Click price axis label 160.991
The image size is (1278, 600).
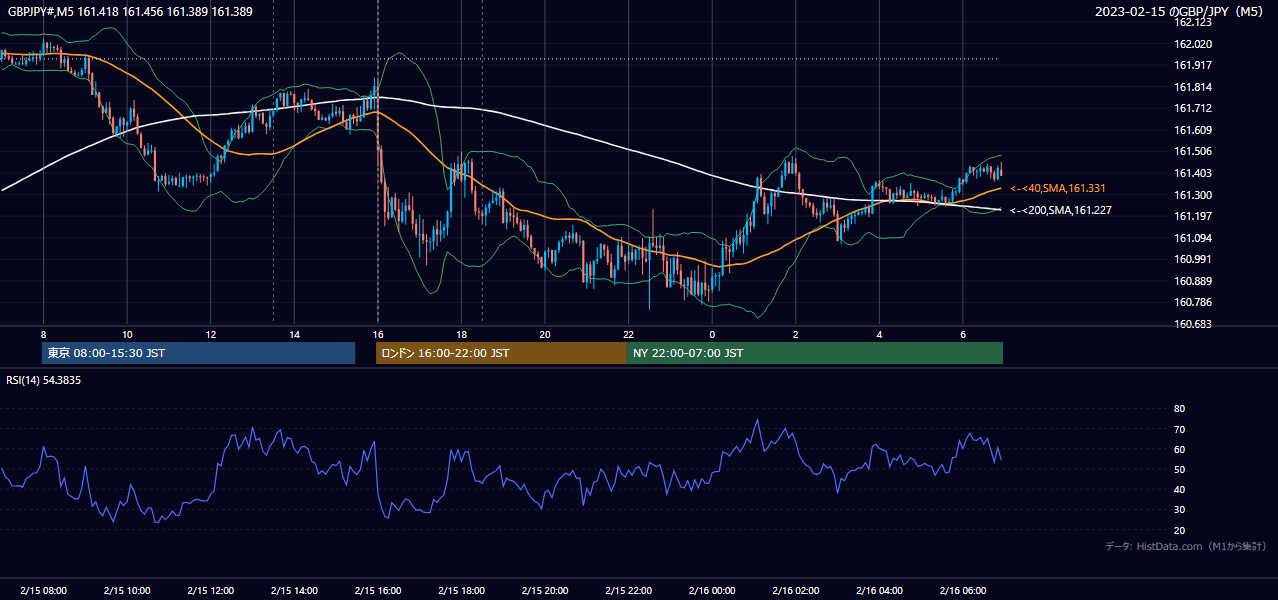pos(1192,259)
